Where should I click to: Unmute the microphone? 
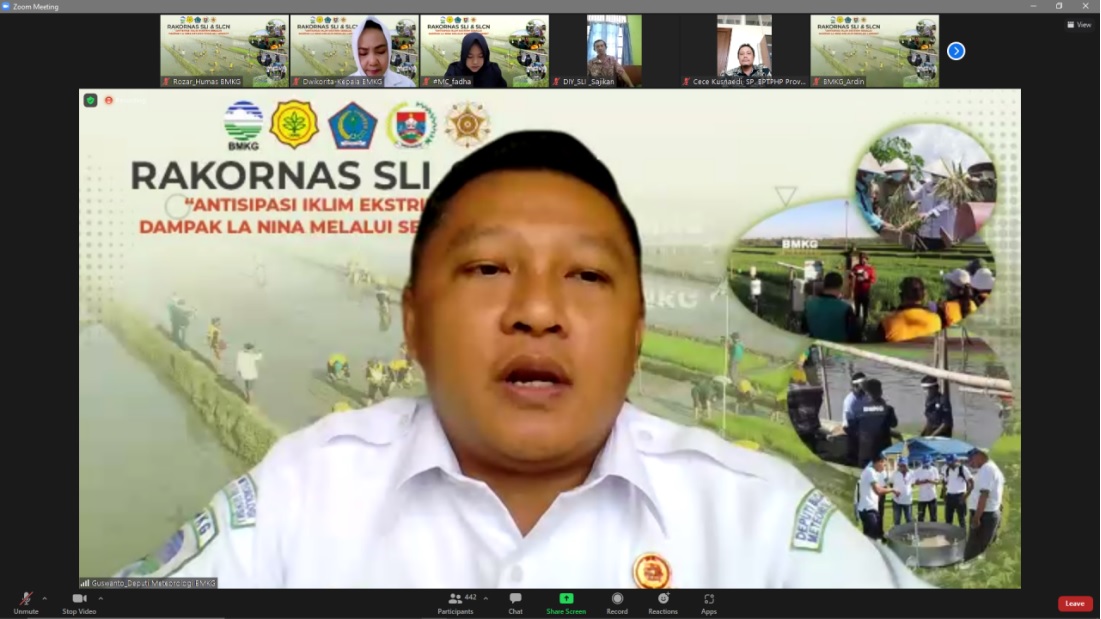26,603
